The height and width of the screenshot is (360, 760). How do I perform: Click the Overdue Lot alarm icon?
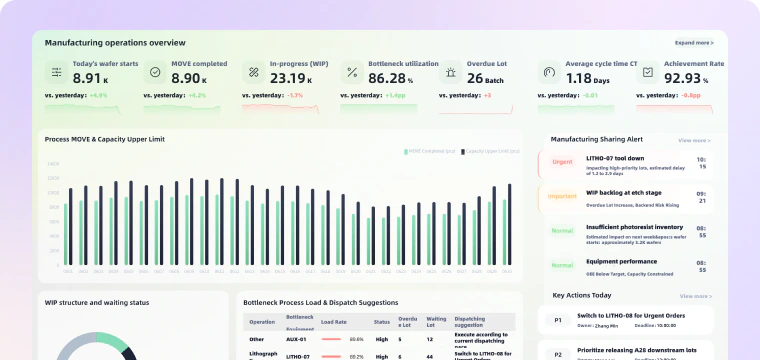pyautogui.click(x=451, y=72)
